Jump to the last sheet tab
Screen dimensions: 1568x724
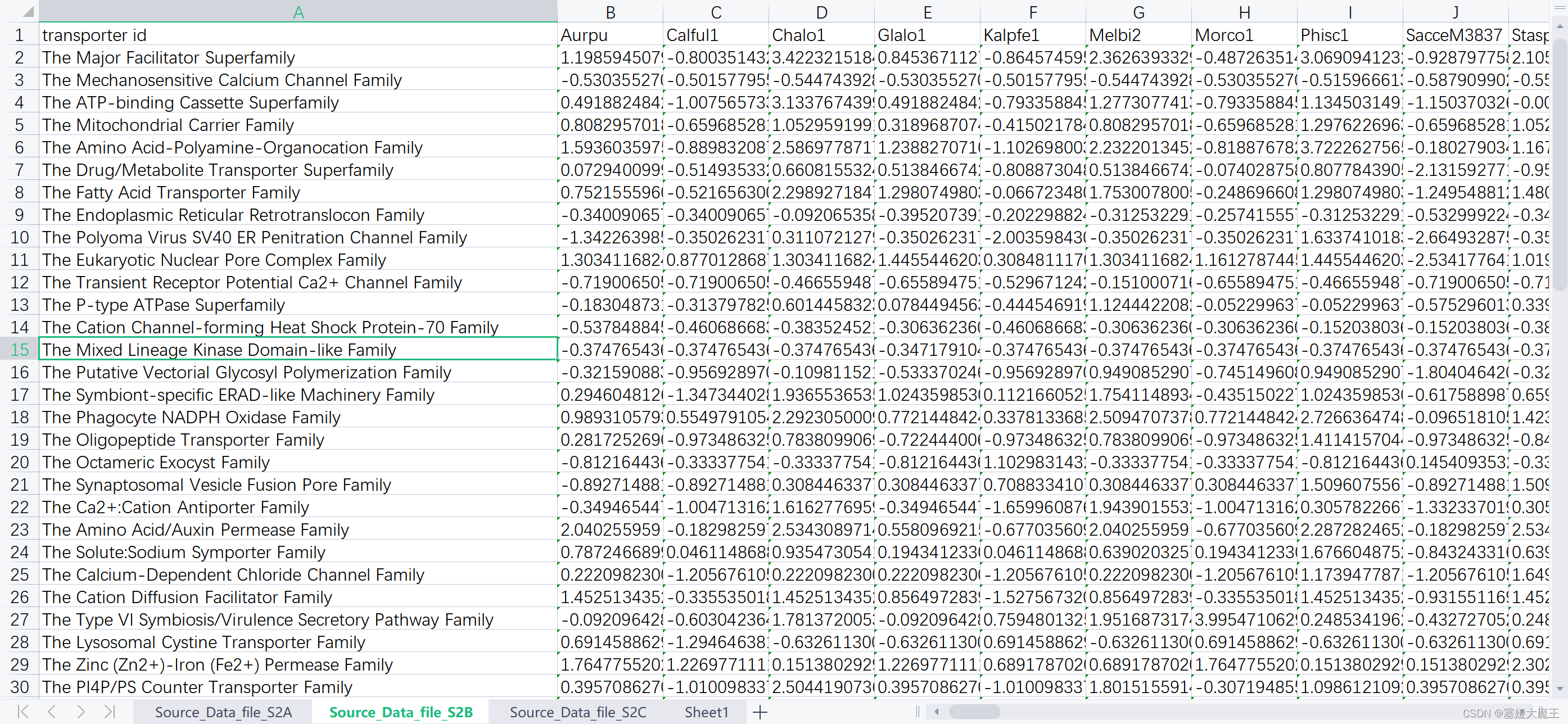tap(110, 711)
